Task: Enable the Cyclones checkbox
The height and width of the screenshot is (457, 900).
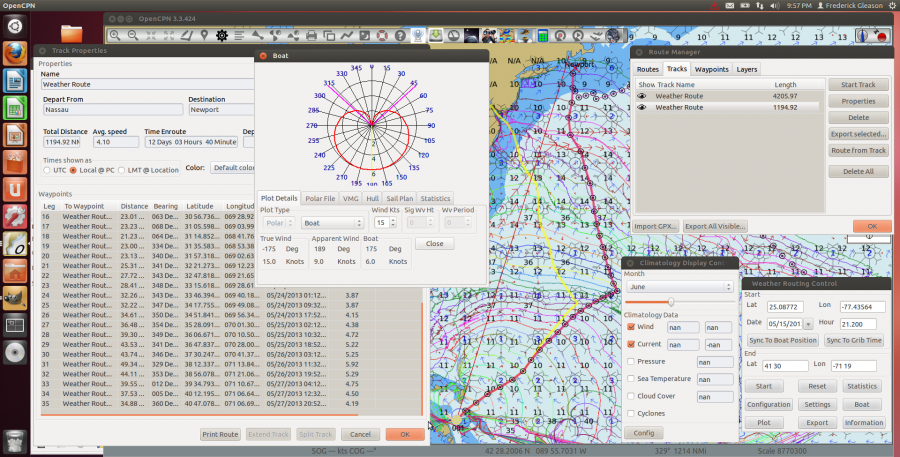Action: point(631,413)
